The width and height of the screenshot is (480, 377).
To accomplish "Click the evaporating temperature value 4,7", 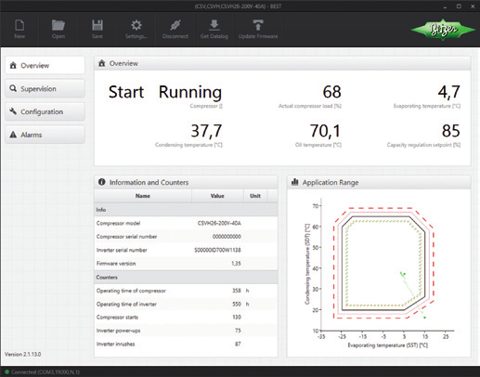I will (x=449, y=92).
